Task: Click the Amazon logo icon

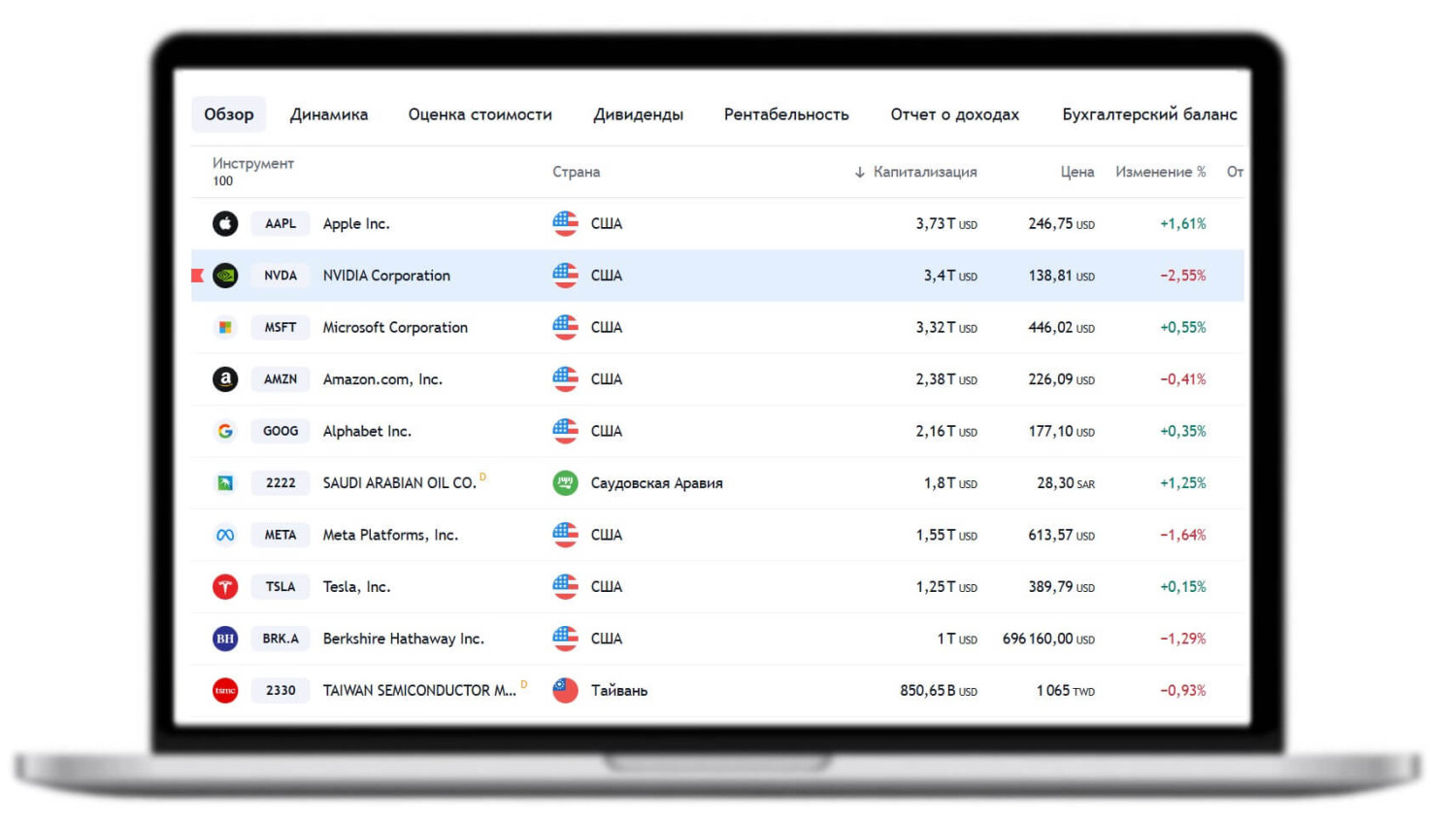Action: click(x=225, y=379)
